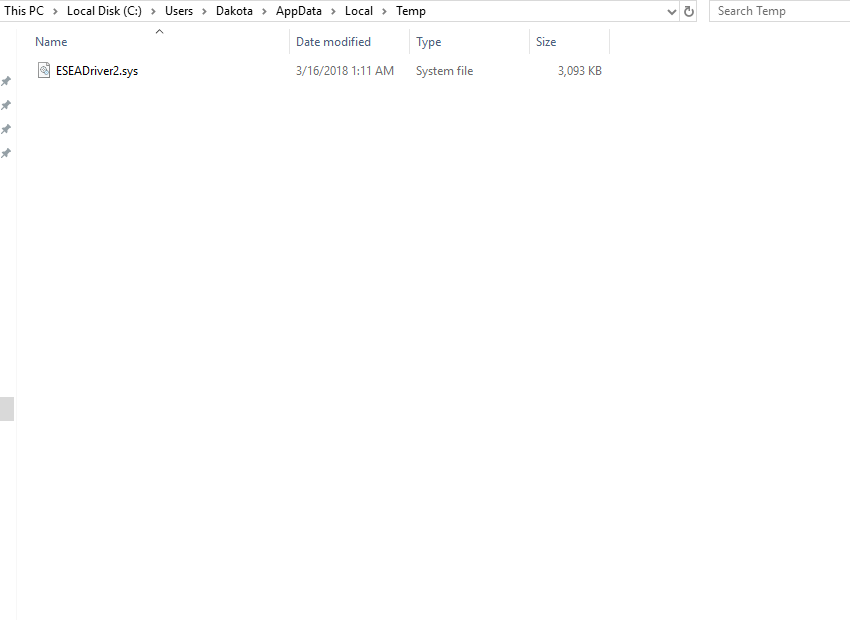Click the third pin icon in sidebar
850x621 pixels.
[6, 129]
